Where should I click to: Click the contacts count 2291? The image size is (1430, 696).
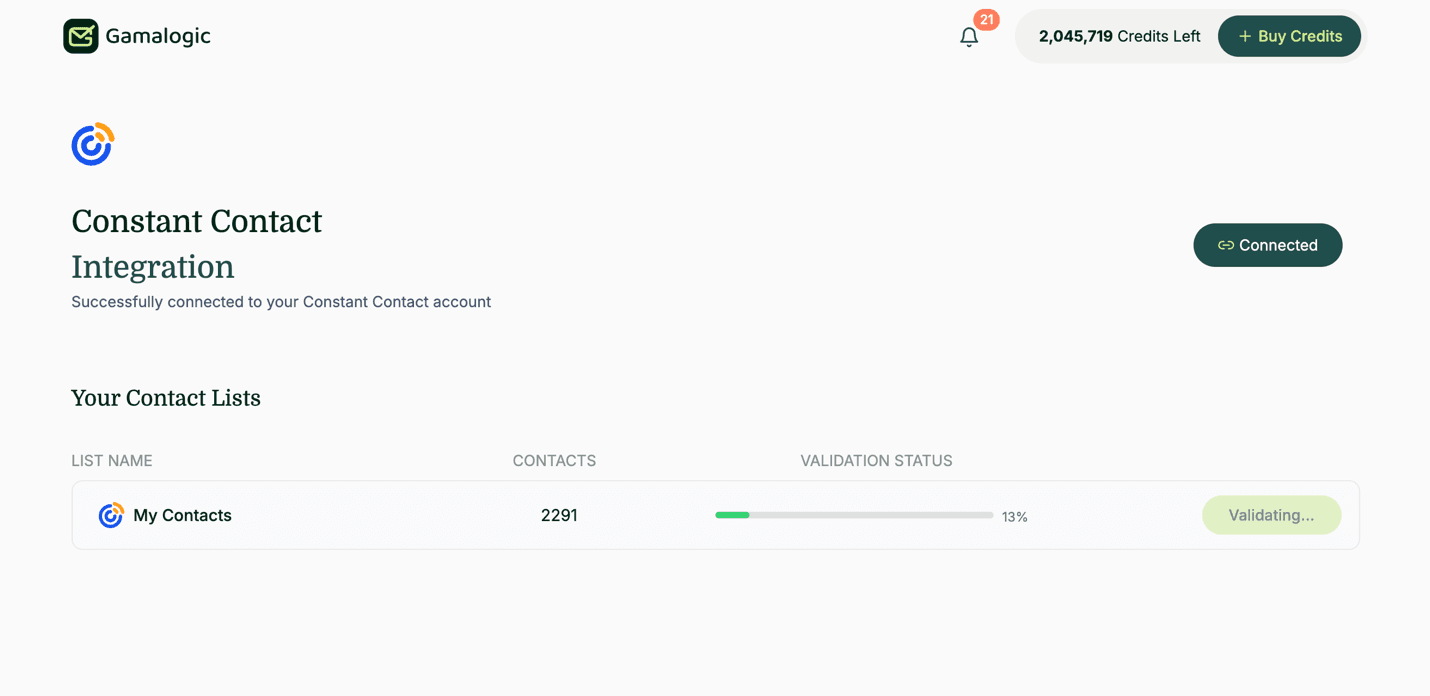click(x=558, y=515)
